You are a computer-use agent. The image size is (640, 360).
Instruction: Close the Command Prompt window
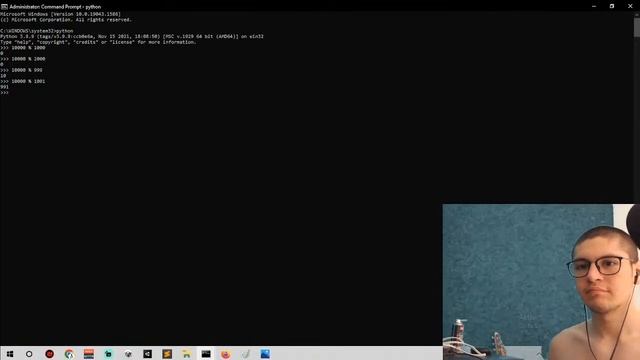click(x=630, y=6)
